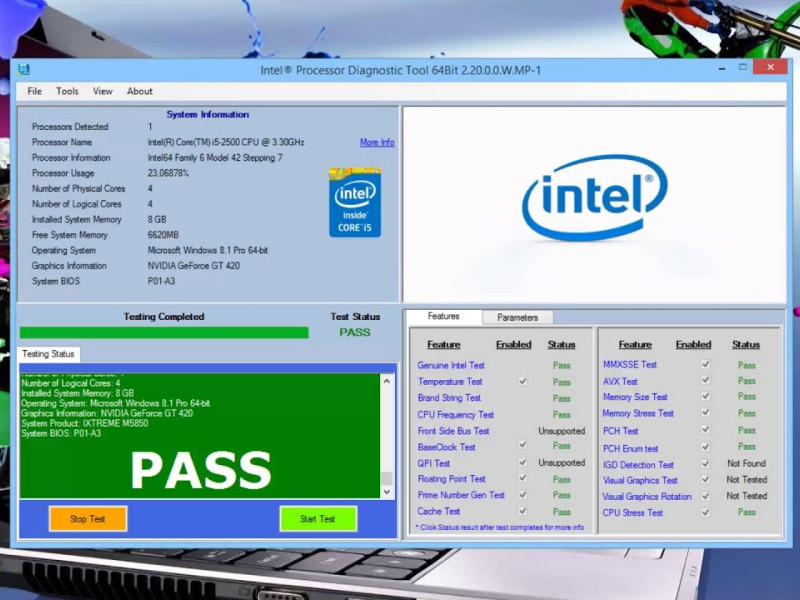Toggle the PCH Test checkbox
The image size is (800, 600).
(706, 430)
